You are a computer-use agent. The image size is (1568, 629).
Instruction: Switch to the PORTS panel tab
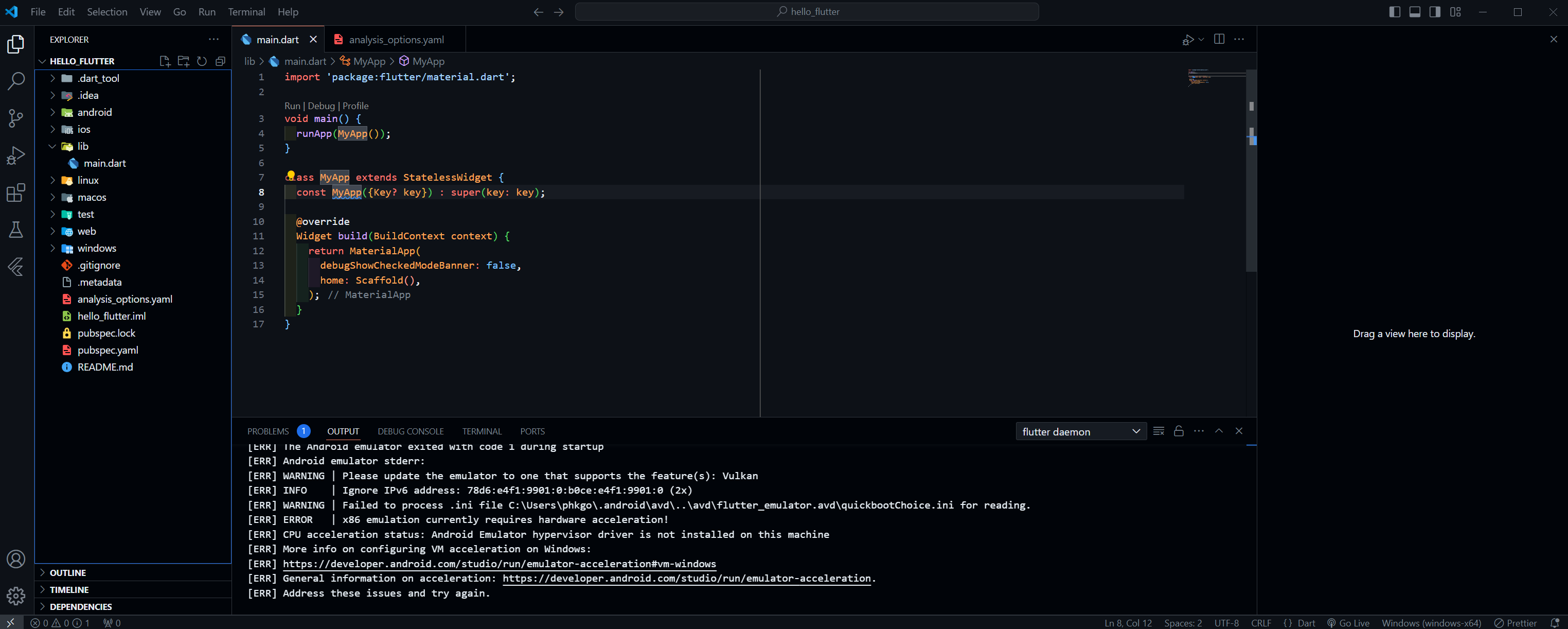point(532,431)
